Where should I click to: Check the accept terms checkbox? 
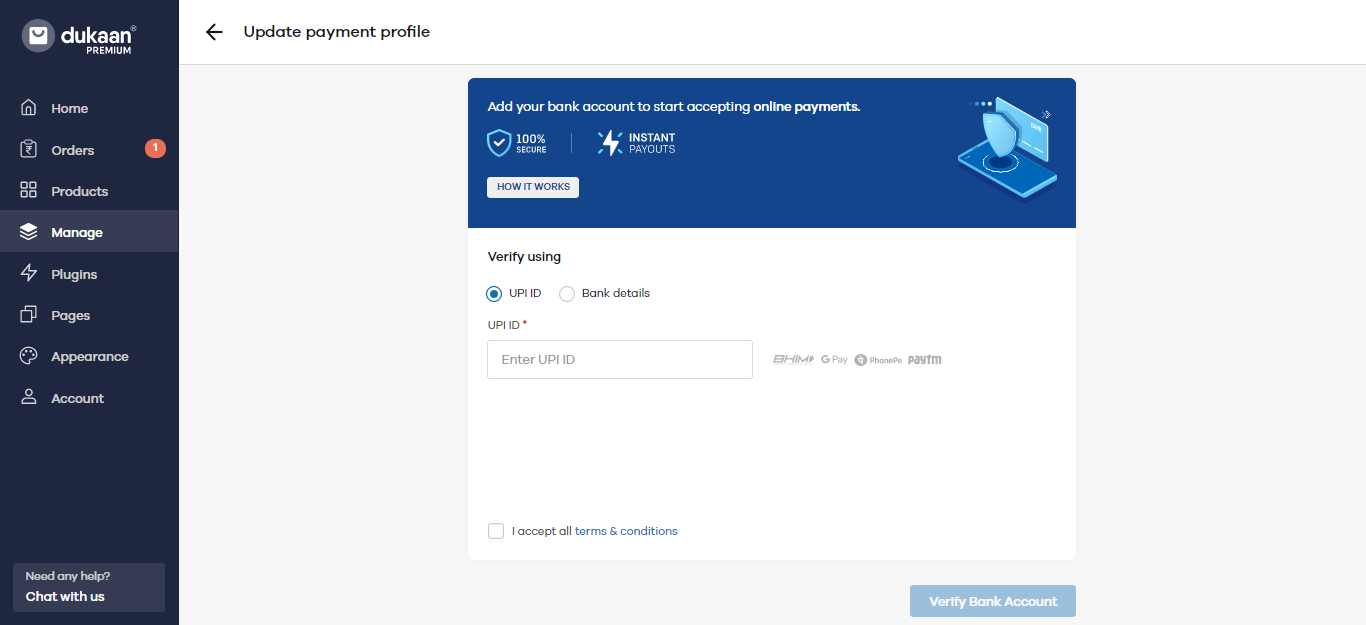496,531
